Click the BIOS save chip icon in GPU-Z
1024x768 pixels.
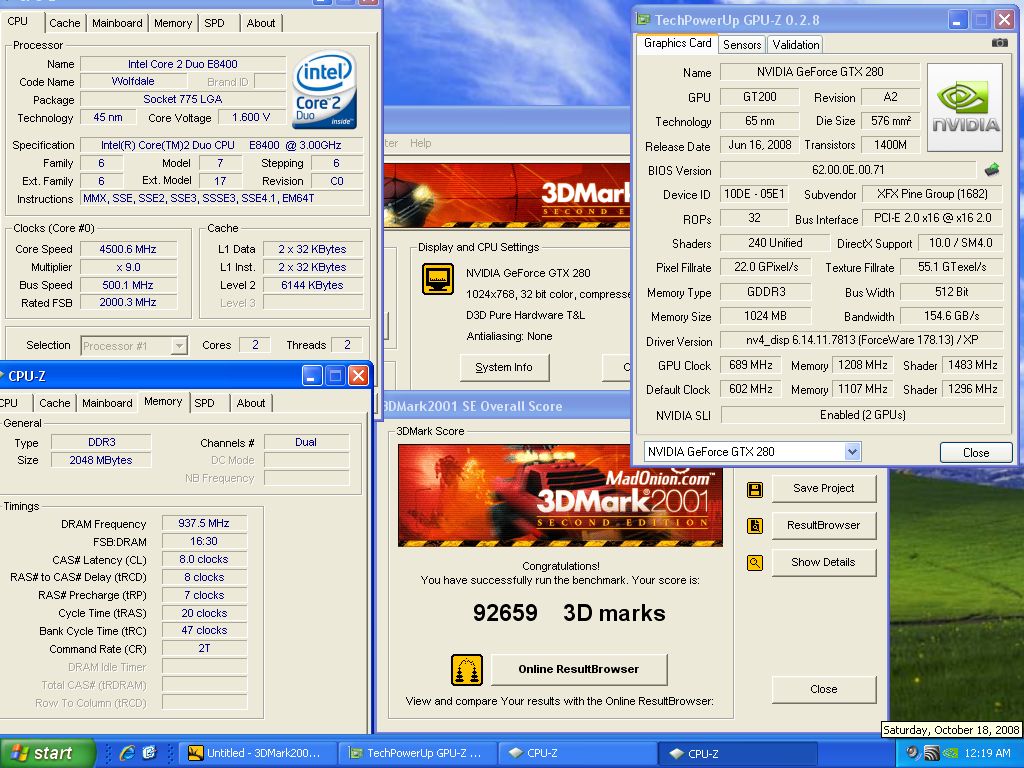click(x=991, y=170)
